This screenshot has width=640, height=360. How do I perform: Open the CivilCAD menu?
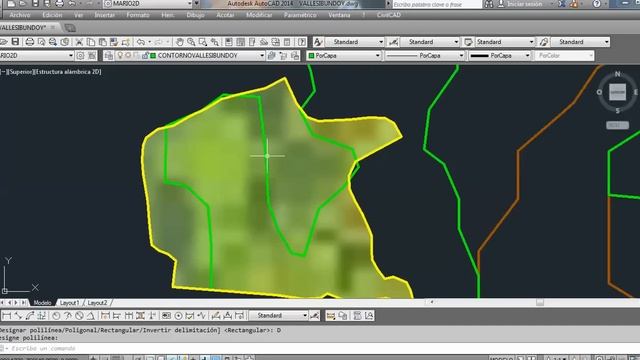389,15
